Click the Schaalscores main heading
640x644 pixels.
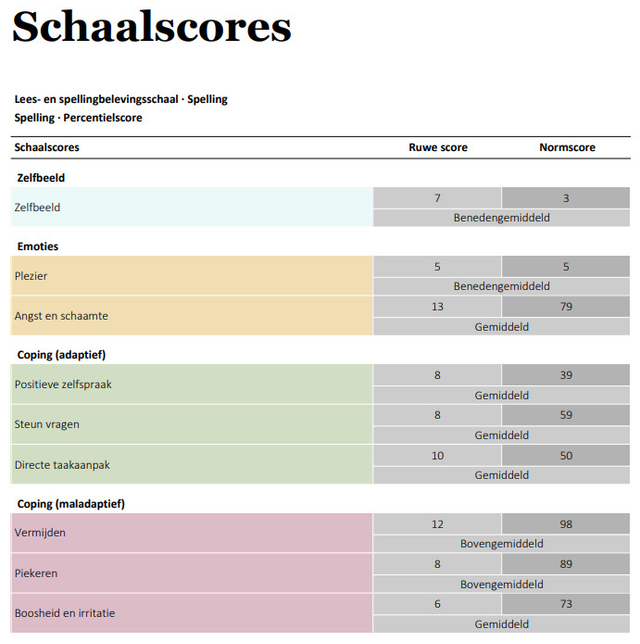click(152, 27)
